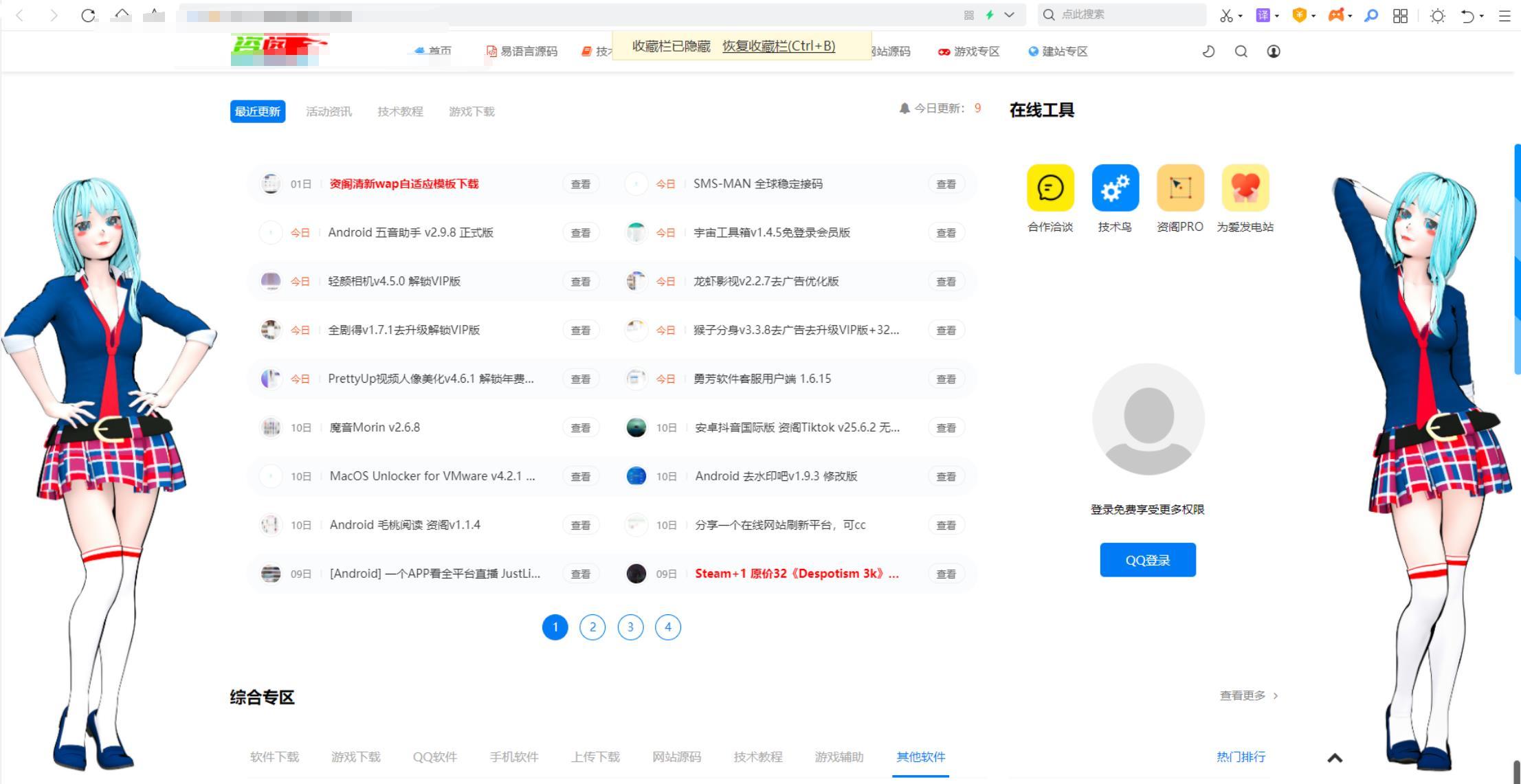
Task: Click the orange gamepad icon
Action: (1336, 15)
